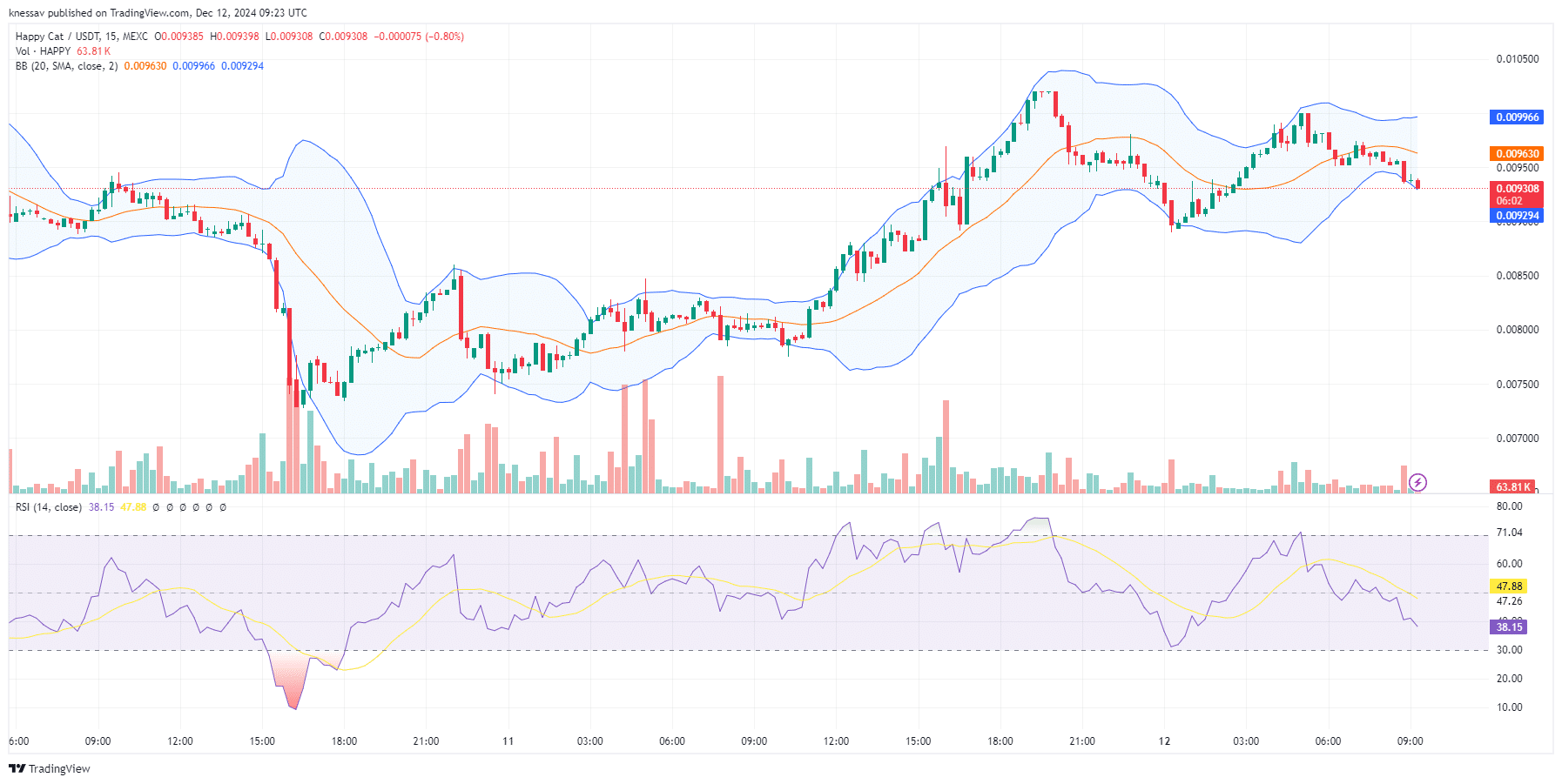Viewport: 1562px width, 784px height.
Task: Click the red 0.009308 current price tag
Action: pos(1517,189)
